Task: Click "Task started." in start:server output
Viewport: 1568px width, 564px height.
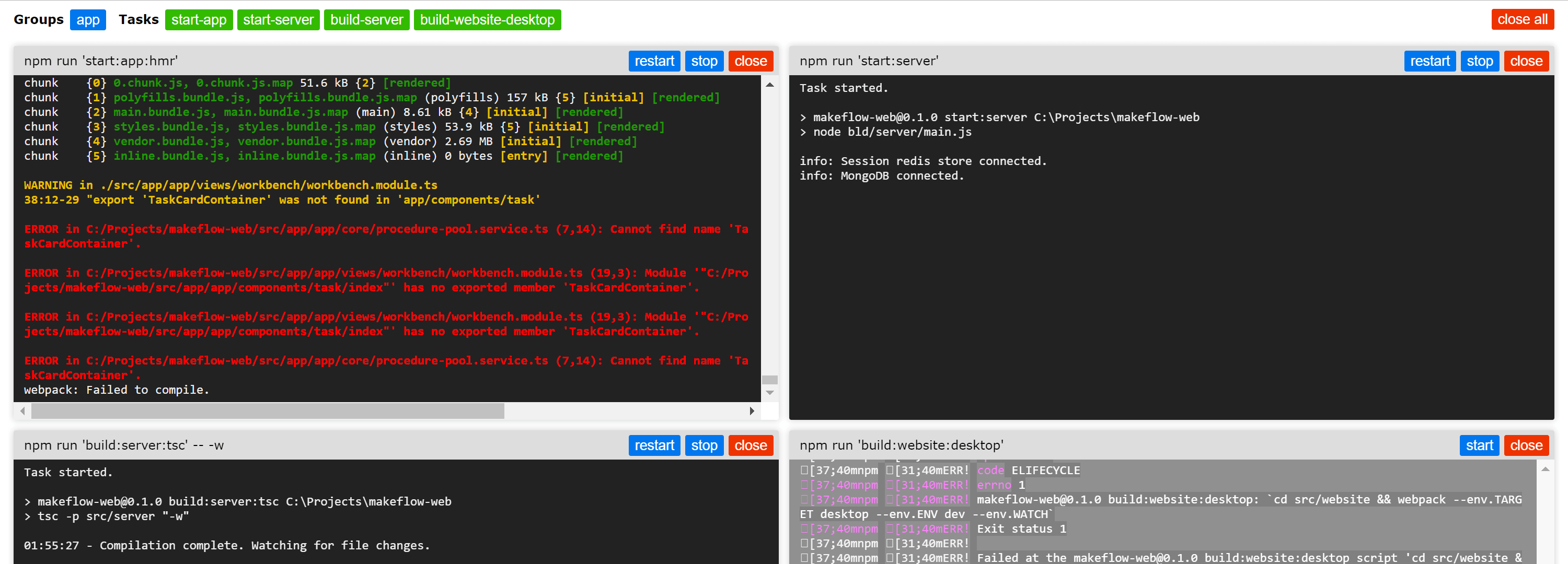Action: tap(844, 88)
